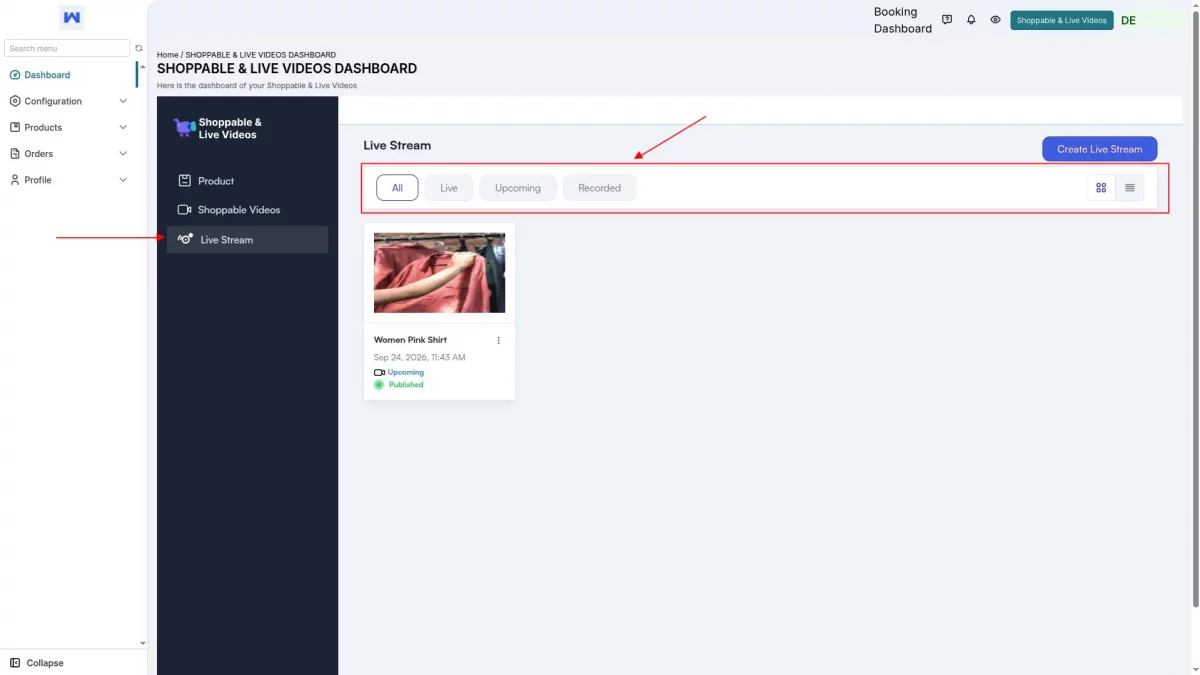The height and width of the screenshot is (675, 1200).
Task: Open the three-dot menu on the Women Pink Shirt card
Action: point(499,340)
